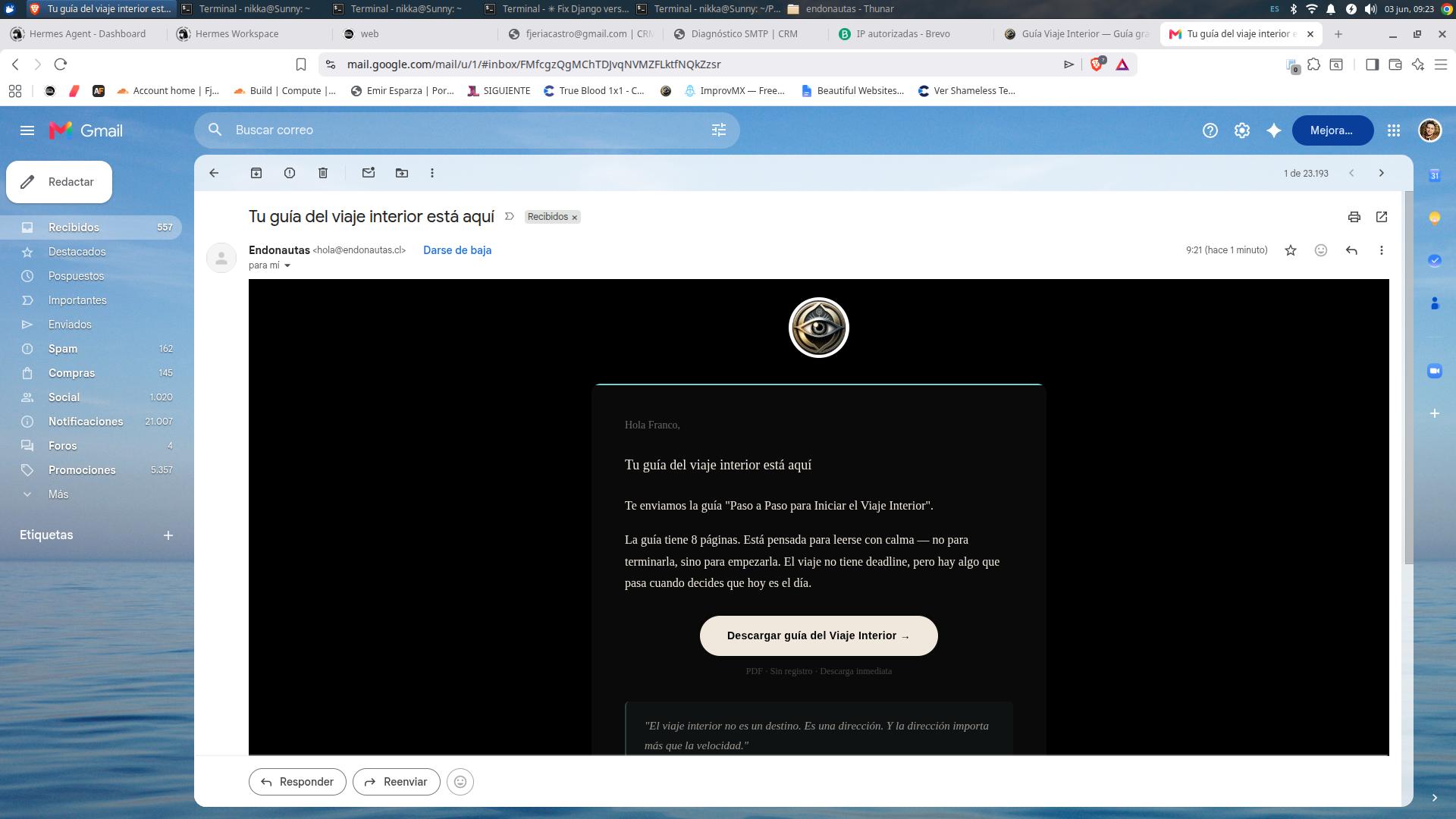Viewport: 1456px width, 819px height.
Task: Archive this email with the archive icon
Action: tap(256, 173)
